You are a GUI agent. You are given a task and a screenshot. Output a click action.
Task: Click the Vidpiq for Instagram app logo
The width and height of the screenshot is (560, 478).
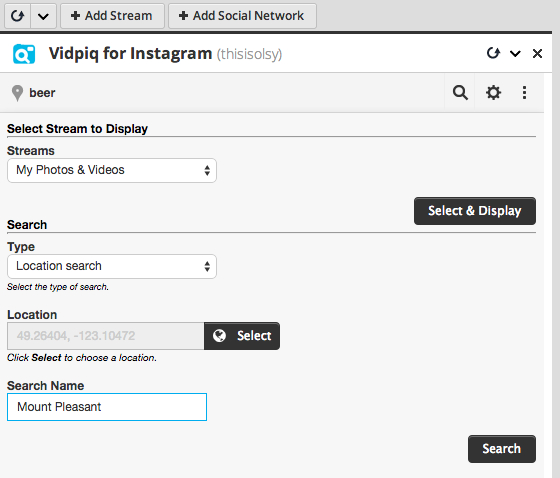click(24, 54)
